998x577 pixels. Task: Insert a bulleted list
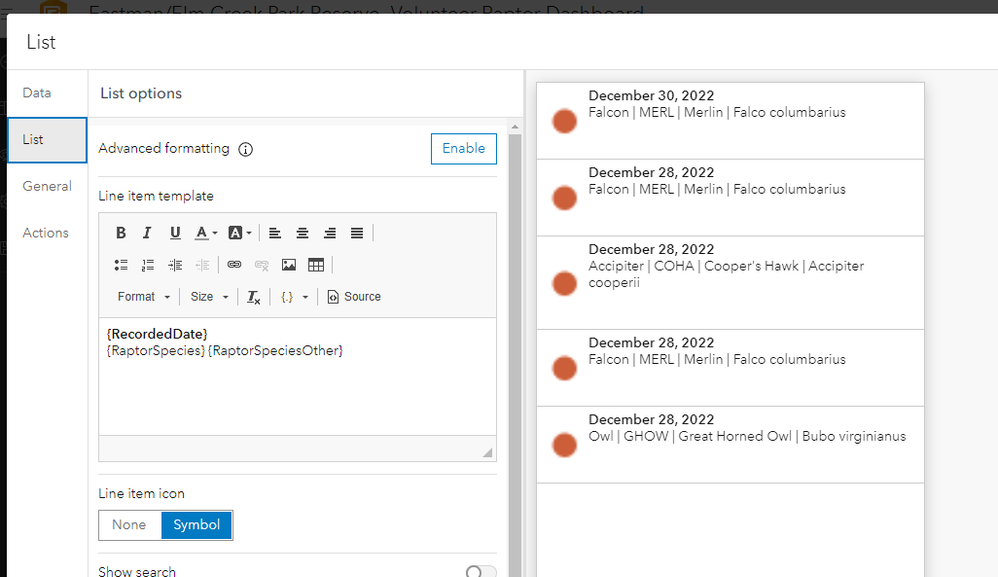coord(121,265)
